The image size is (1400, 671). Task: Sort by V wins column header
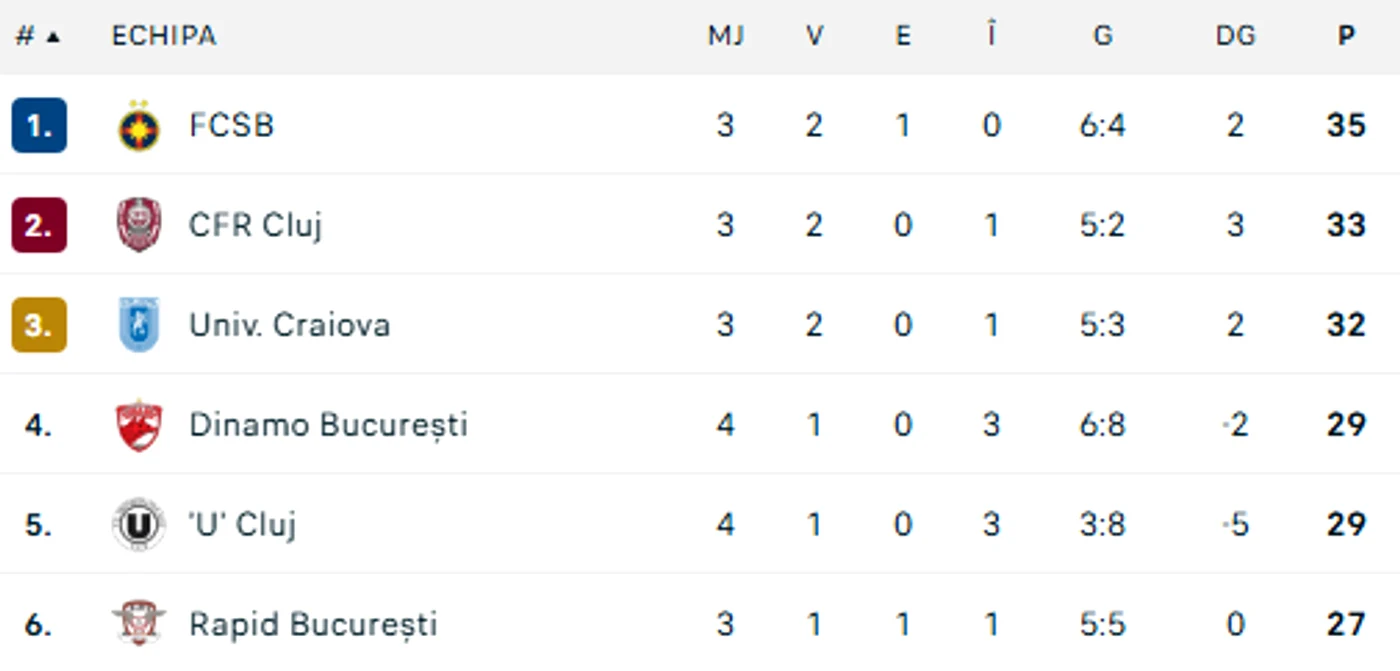pyautogui.click(x=815, y=36)
